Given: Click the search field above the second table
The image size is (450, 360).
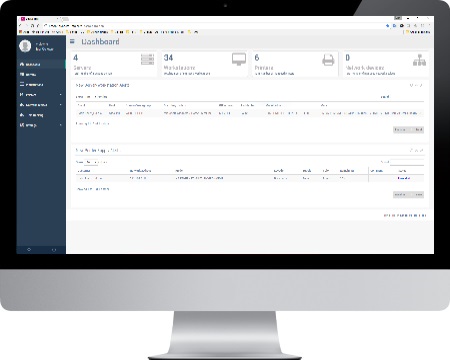Looking at the screenshot, I should coord(407,162).
